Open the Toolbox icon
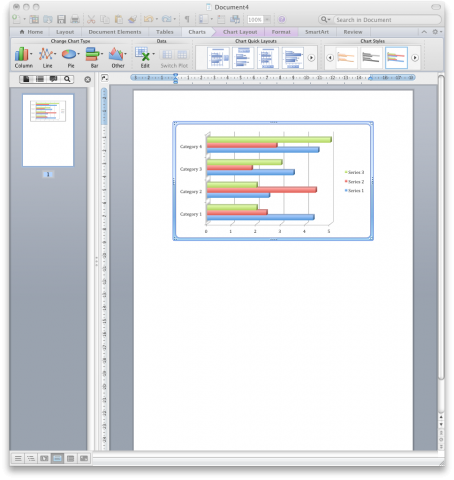The image size is (454, 480). tap(221, 19)
